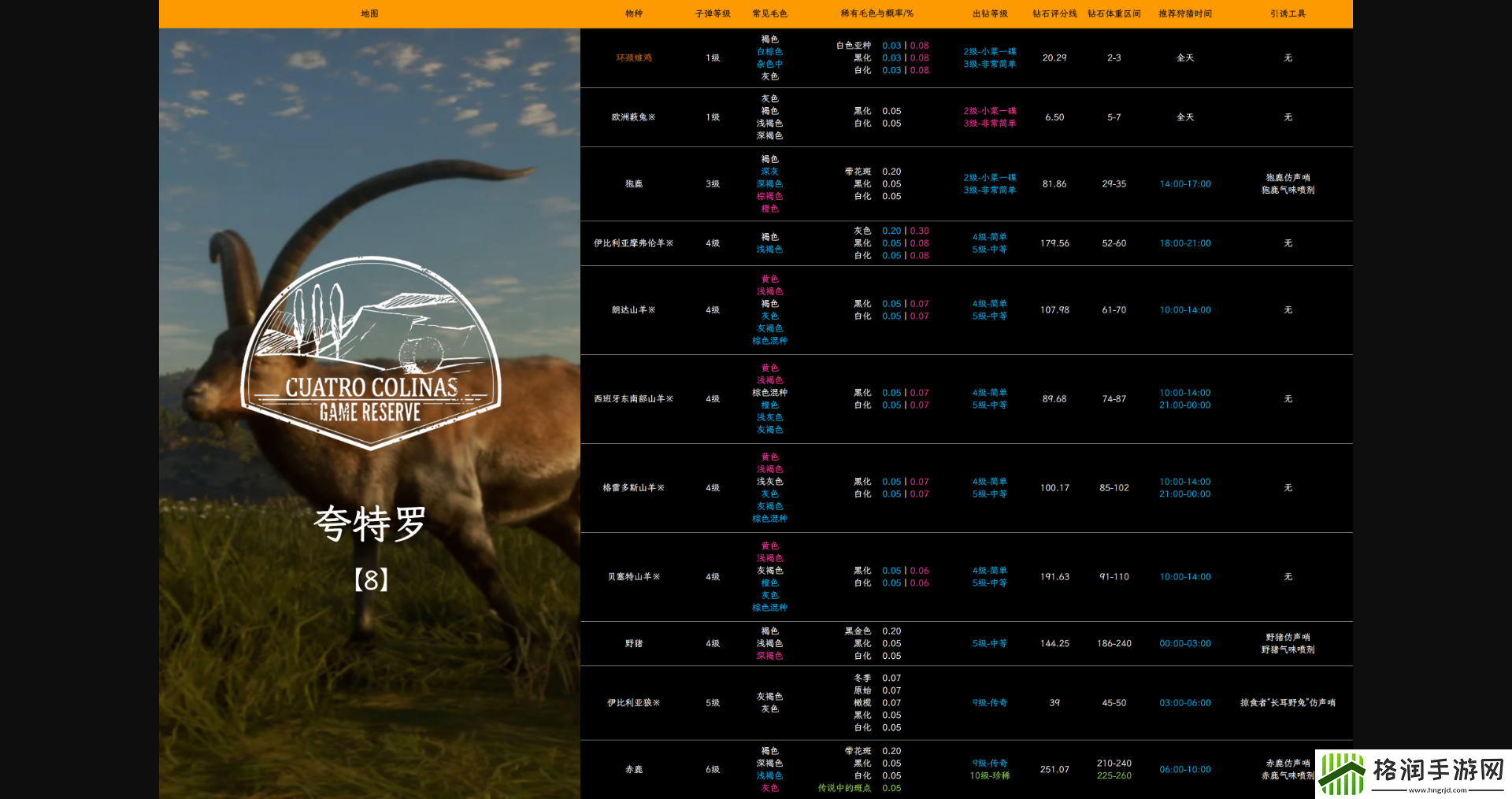Click the 格润手游网 watermark site name
This screenshot has height=799, width=1512.
[x=1438, y=769]
